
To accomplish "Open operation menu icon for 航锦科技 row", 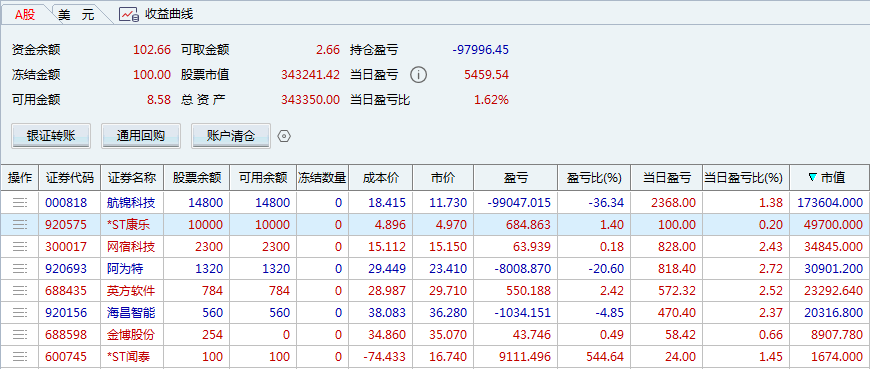I will click(19, 203).
